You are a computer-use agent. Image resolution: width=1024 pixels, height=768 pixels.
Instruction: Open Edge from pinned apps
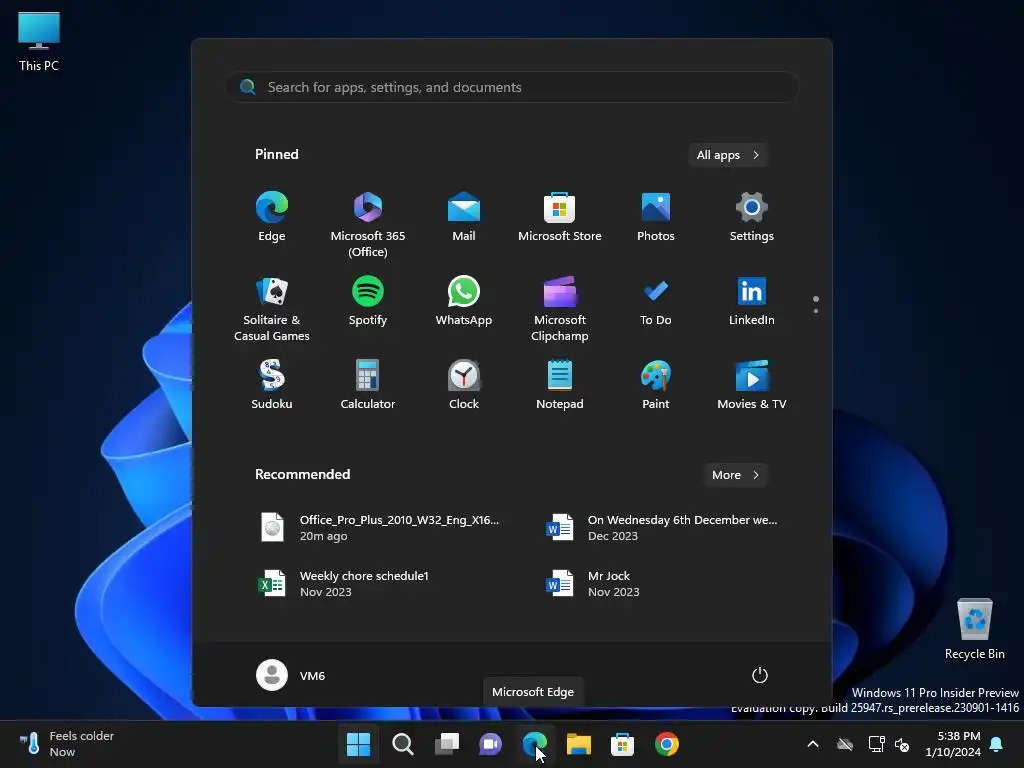click(x=272, y=217)
